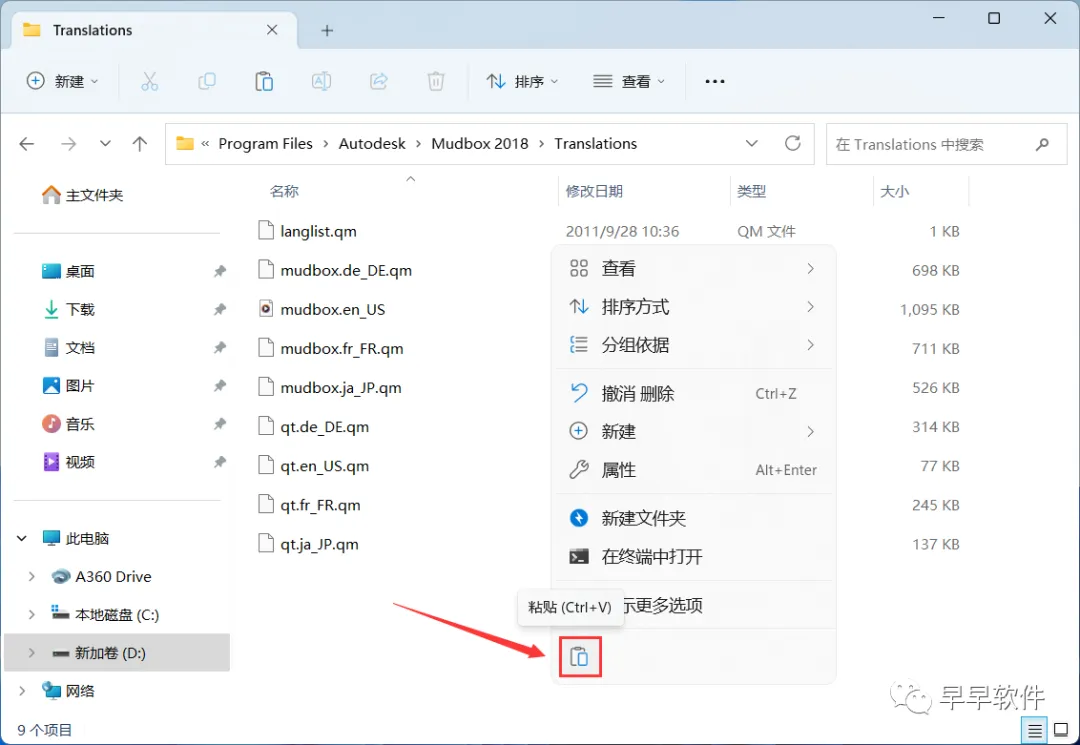Expand the address bar history dropdown
The image size is (1080, 745).
click(x=751, y=143)
